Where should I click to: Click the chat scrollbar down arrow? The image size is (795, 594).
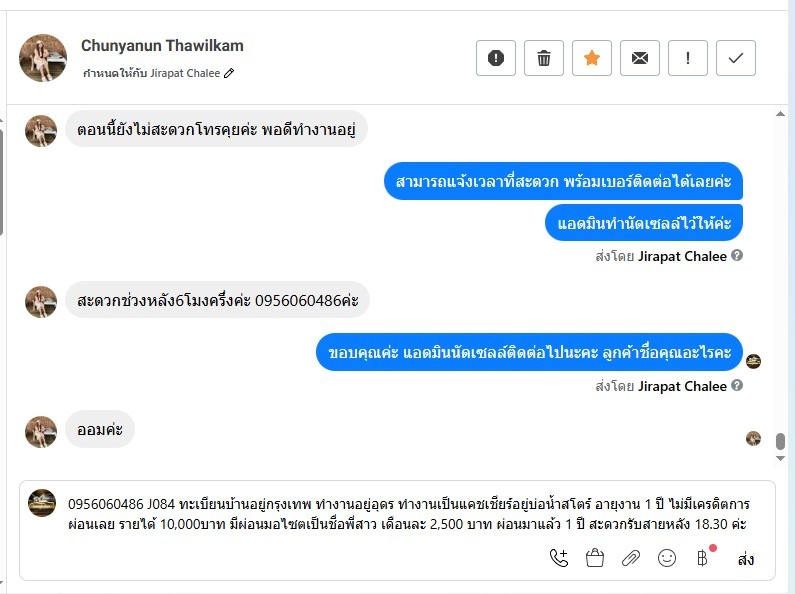(x=781, y=458)
